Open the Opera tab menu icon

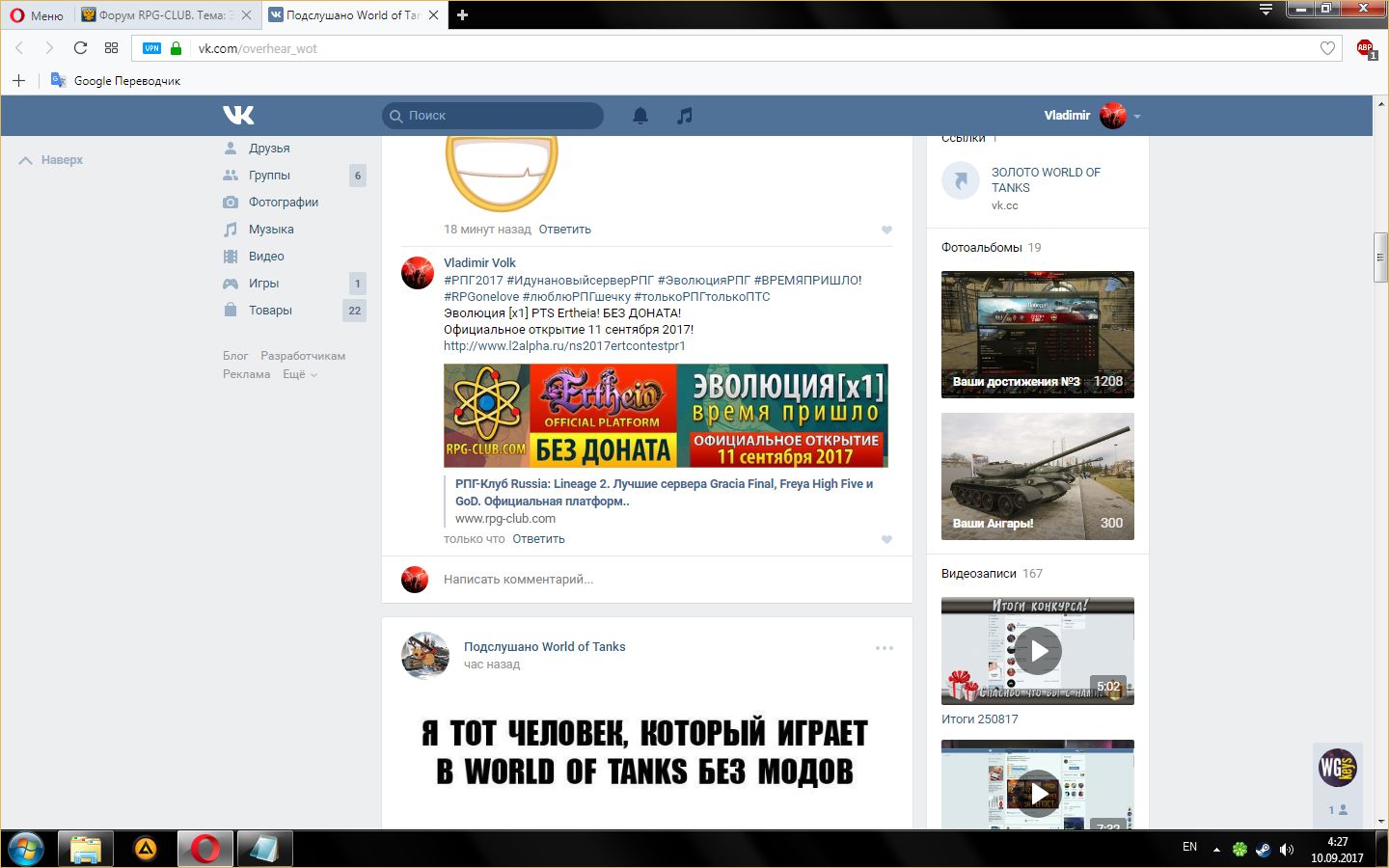click(x=1266, y=10)
